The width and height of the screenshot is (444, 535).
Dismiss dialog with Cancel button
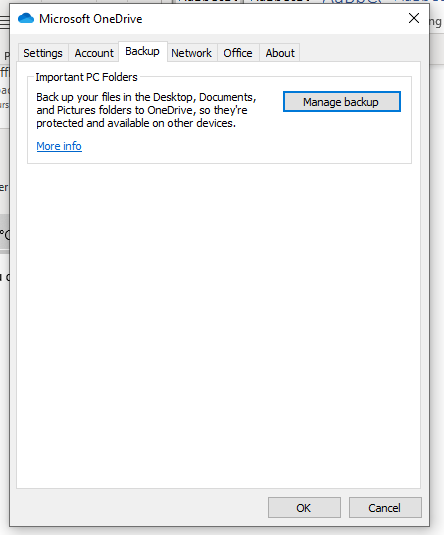pyautogui.click(x=385, y=508)
